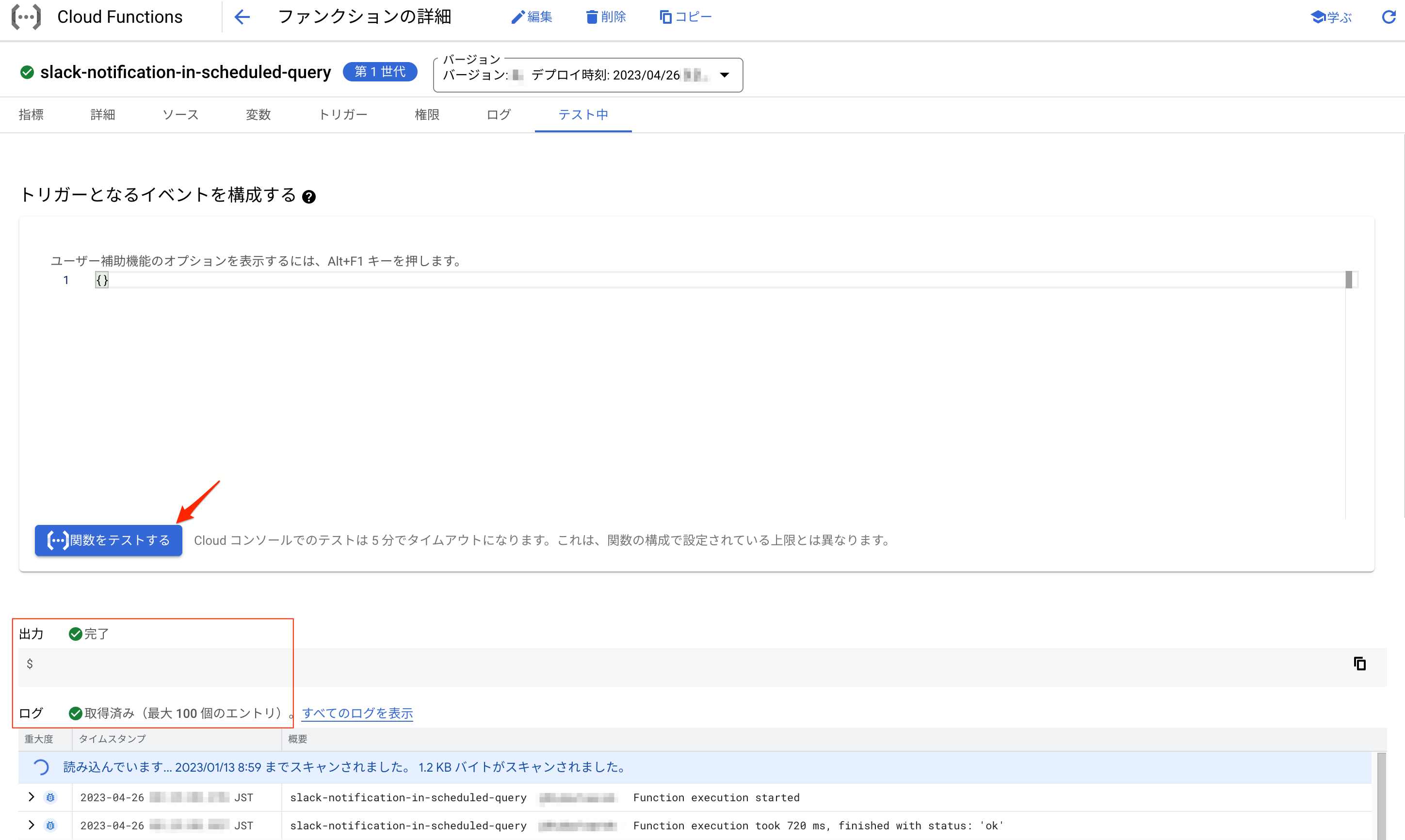The width and height of the screenshot is (1405, 840).
Task: Switch to the ログ tab
Action: (x=499, y=115)
